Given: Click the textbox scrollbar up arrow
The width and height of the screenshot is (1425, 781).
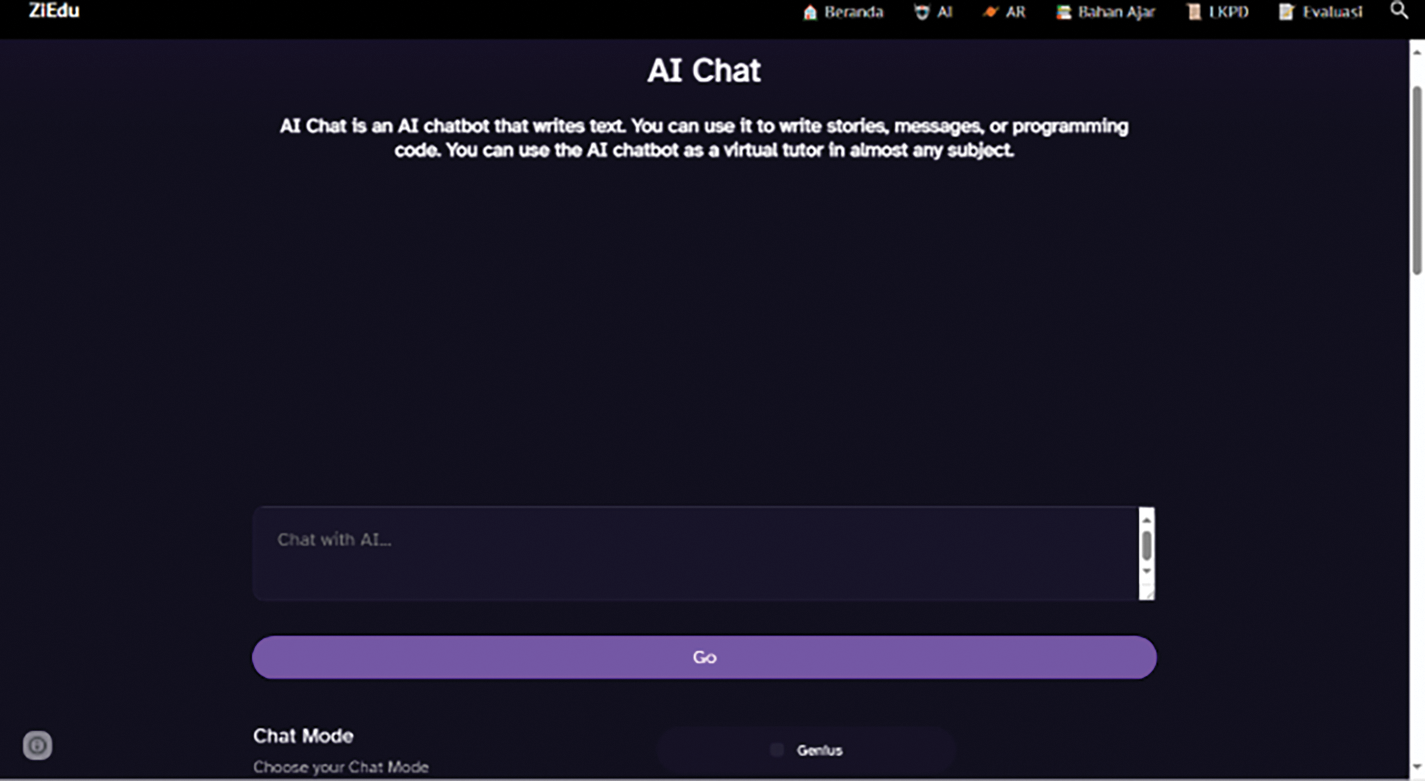Looking at the screenshot, I should coord(1147,519).
